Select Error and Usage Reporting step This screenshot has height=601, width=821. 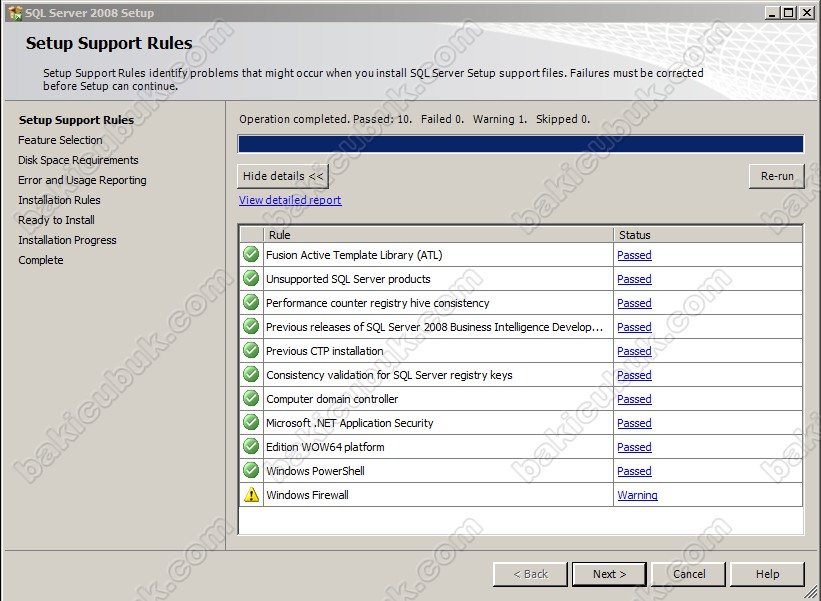pyautogui.click(x=82, y=180)
